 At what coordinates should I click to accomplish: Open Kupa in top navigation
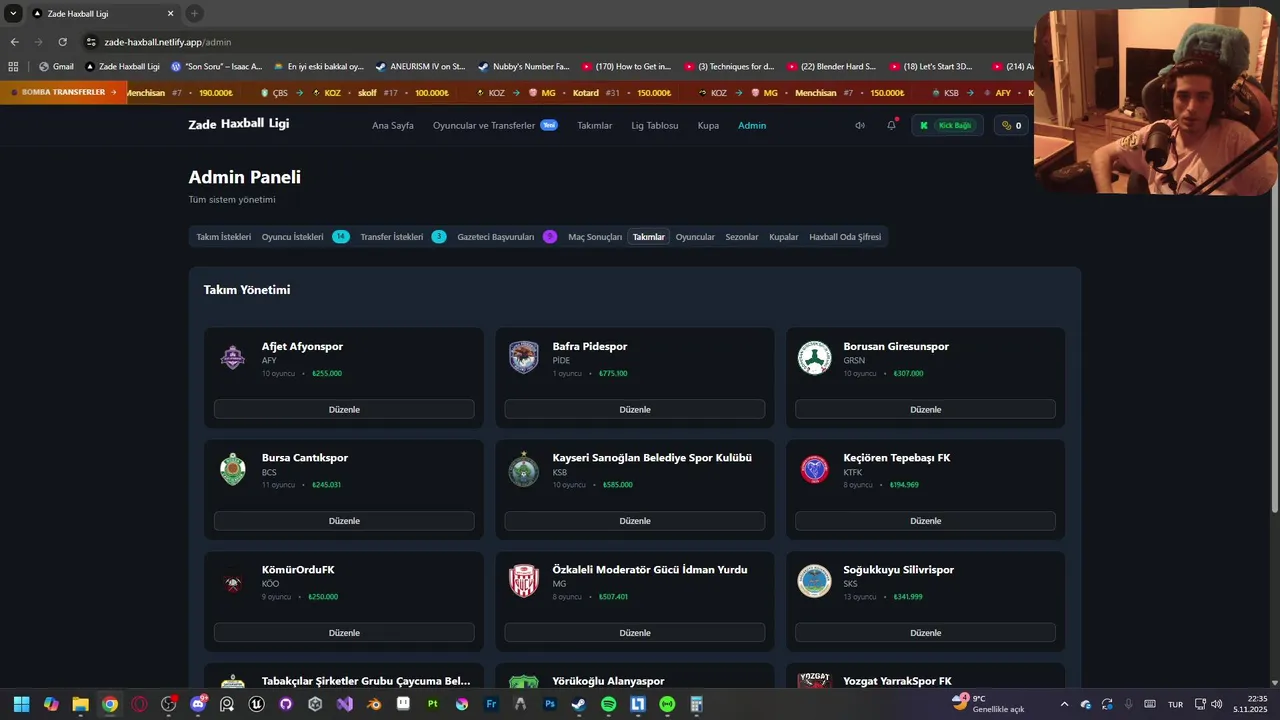708,126
